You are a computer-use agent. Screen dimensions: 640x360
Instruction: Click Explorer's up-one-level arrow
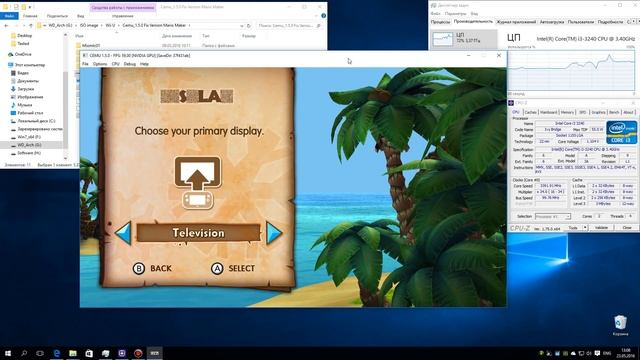pyautogui.click(x=30, y=25)
